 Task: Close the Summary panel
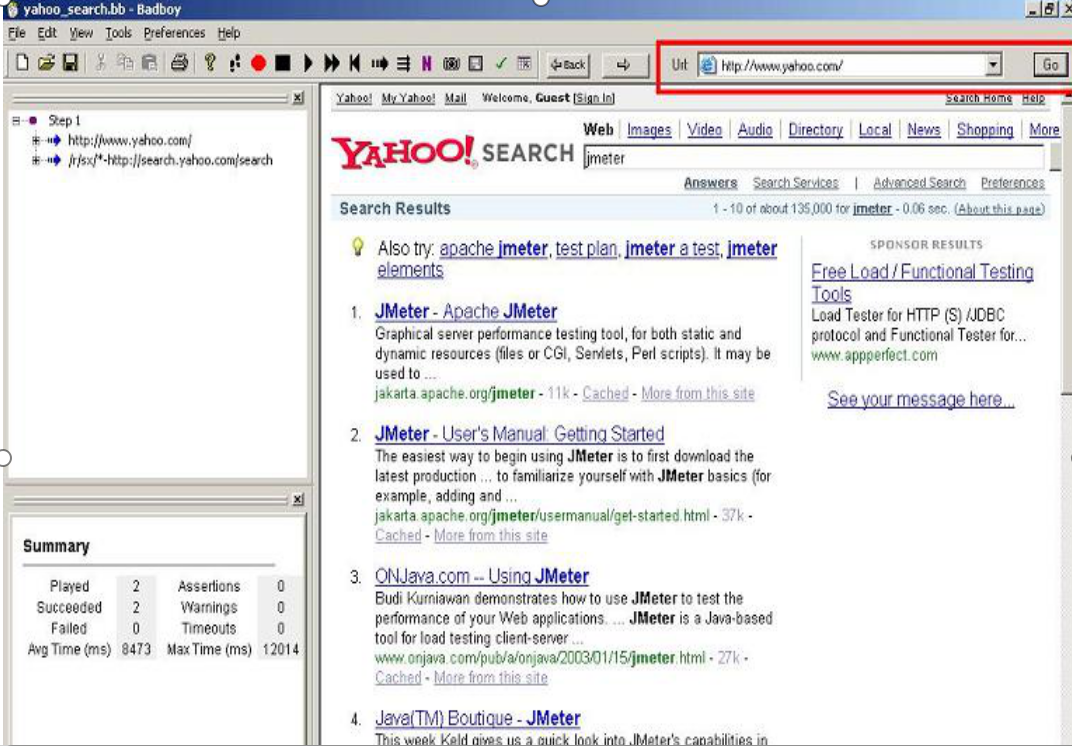[x=298, y=499]
